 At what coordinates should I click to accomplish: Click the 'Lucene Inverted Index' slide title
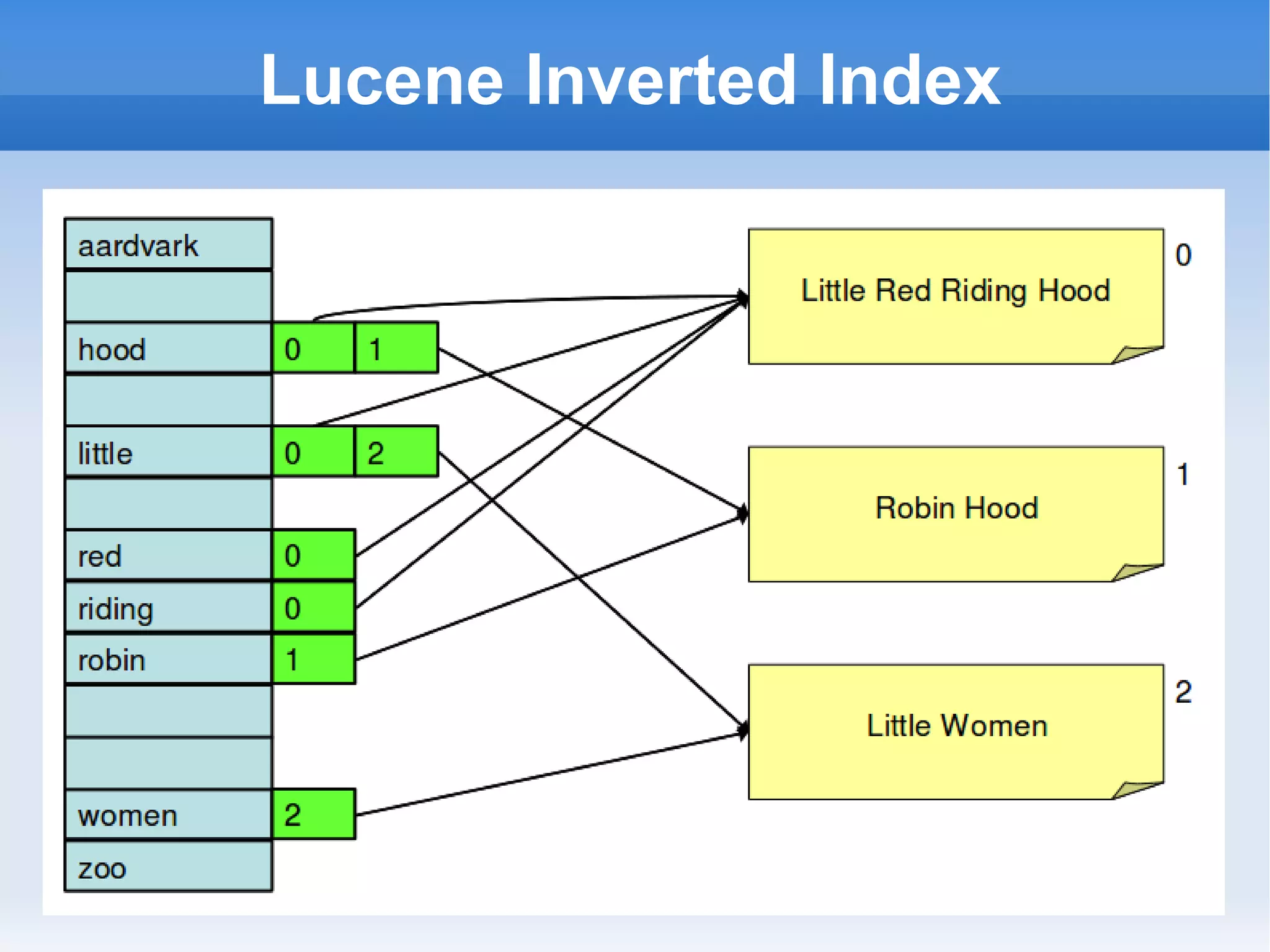pyautogui.click(x=630, y=80)
